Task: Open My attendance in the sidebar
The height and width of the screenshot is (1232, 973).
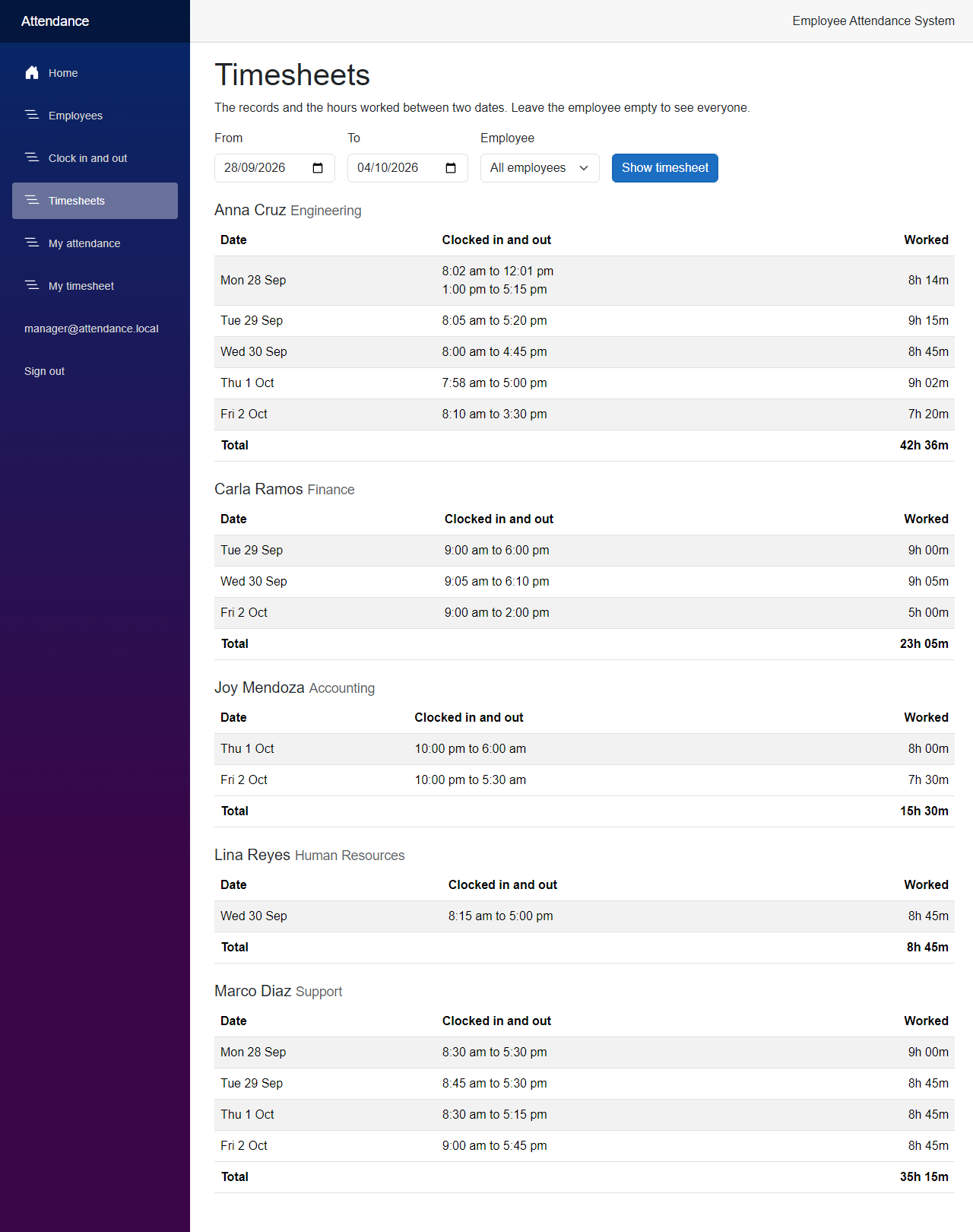Action: [x=95, y=243]
